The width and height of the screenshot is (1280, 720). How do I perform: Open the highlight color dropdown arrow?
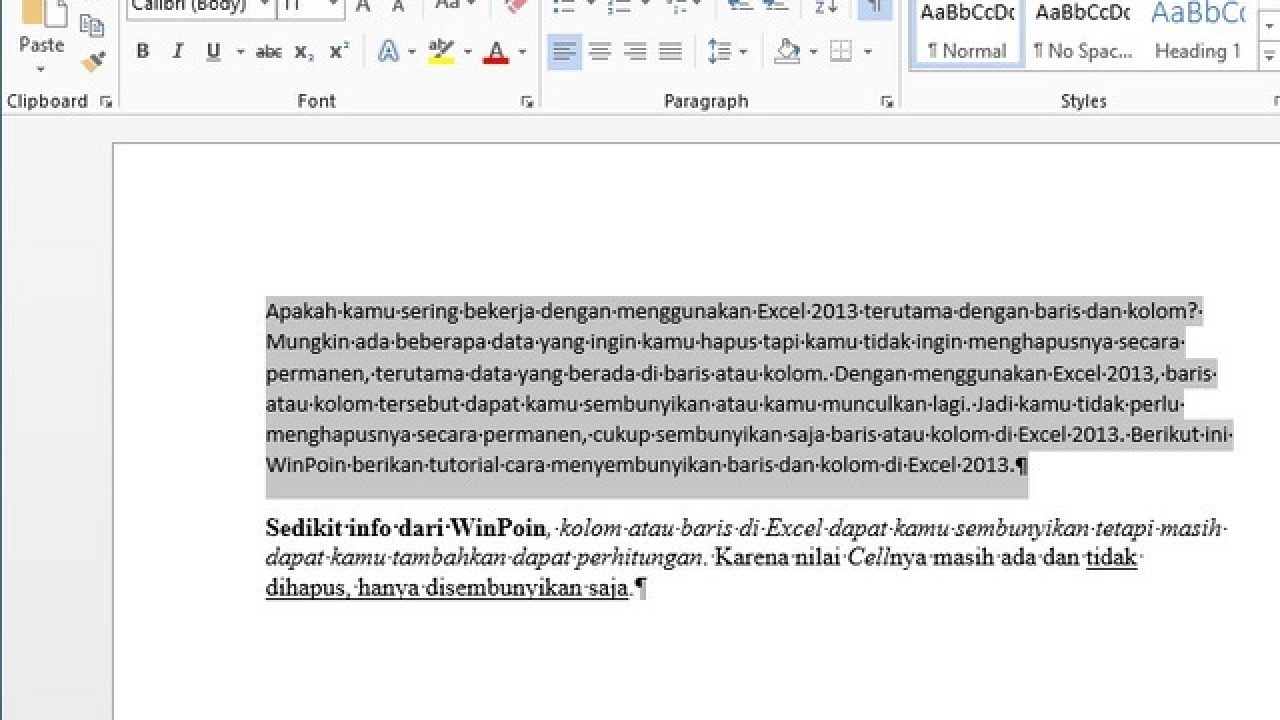click(x=467, y=52)
